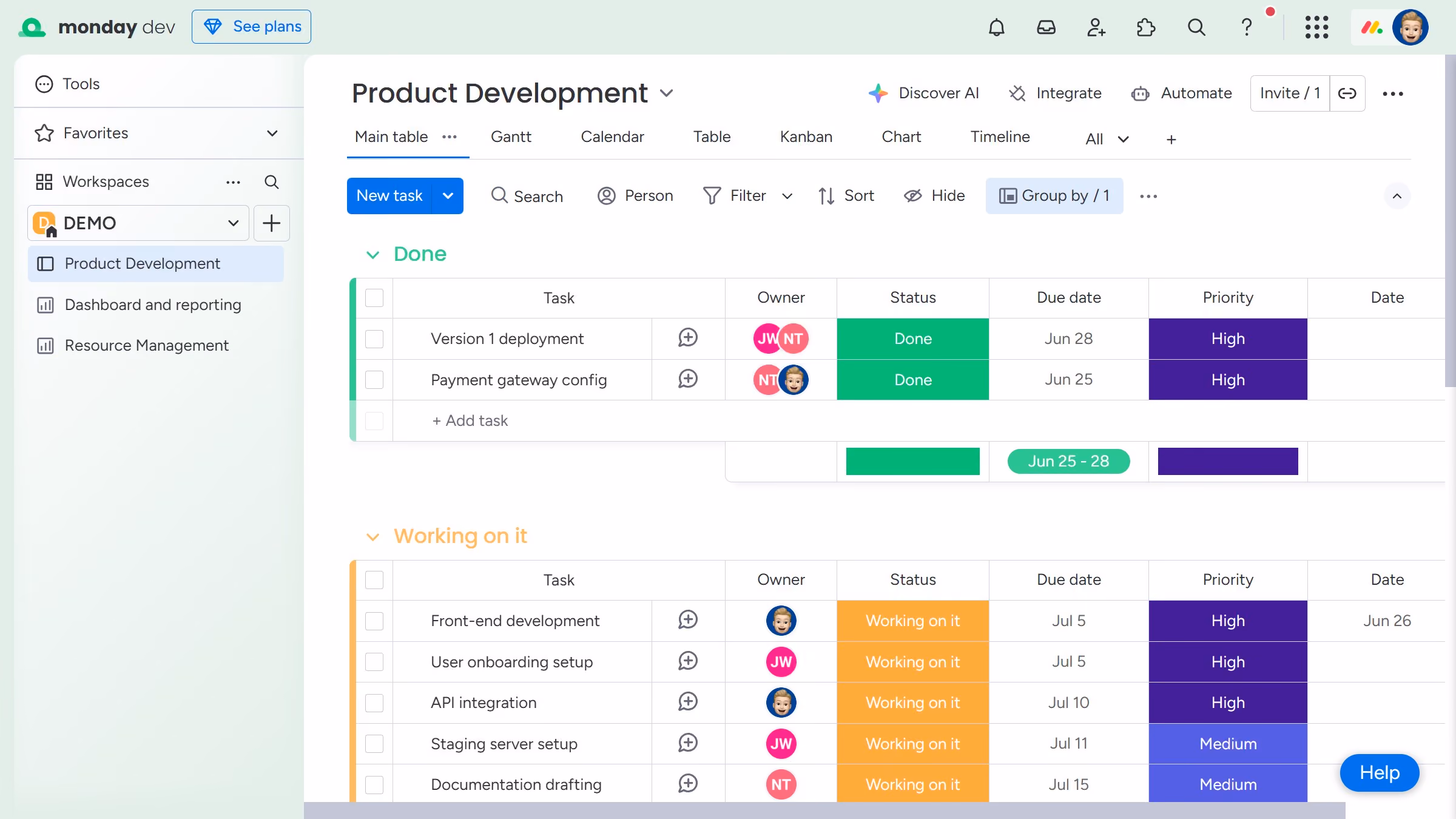Screen dimensions: 1456x819
Task: Collapse the Done group
Action: click(372, 255)
